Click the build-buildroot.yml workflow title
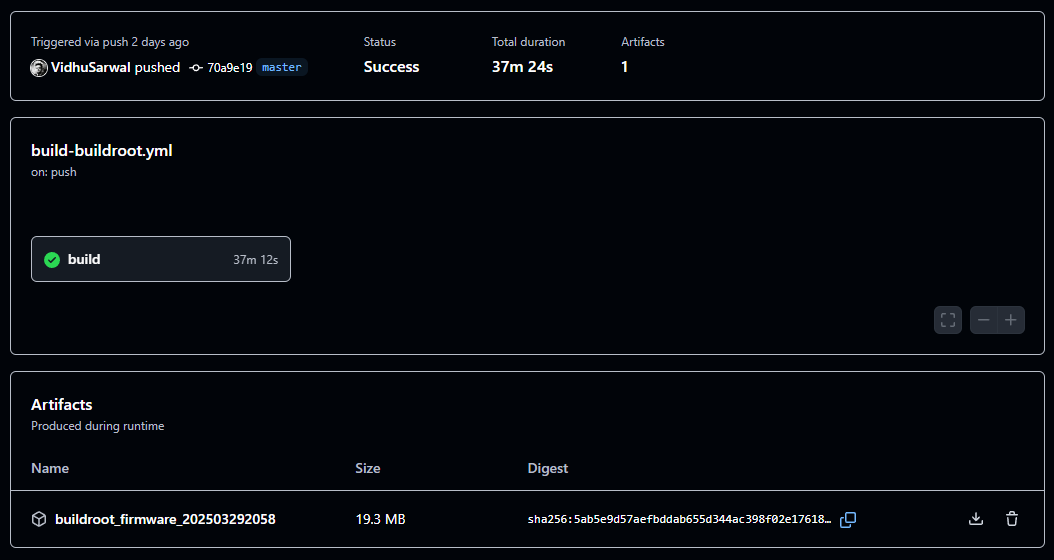 pos(102,151)
